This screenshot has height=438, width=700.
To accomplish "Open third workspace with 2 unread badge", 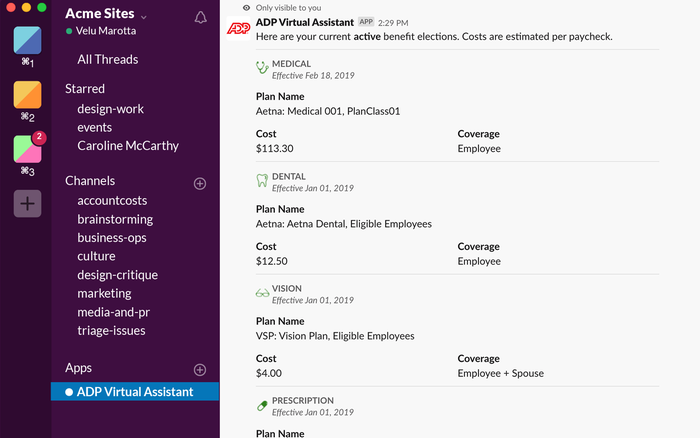I will [x=27, y=149].
